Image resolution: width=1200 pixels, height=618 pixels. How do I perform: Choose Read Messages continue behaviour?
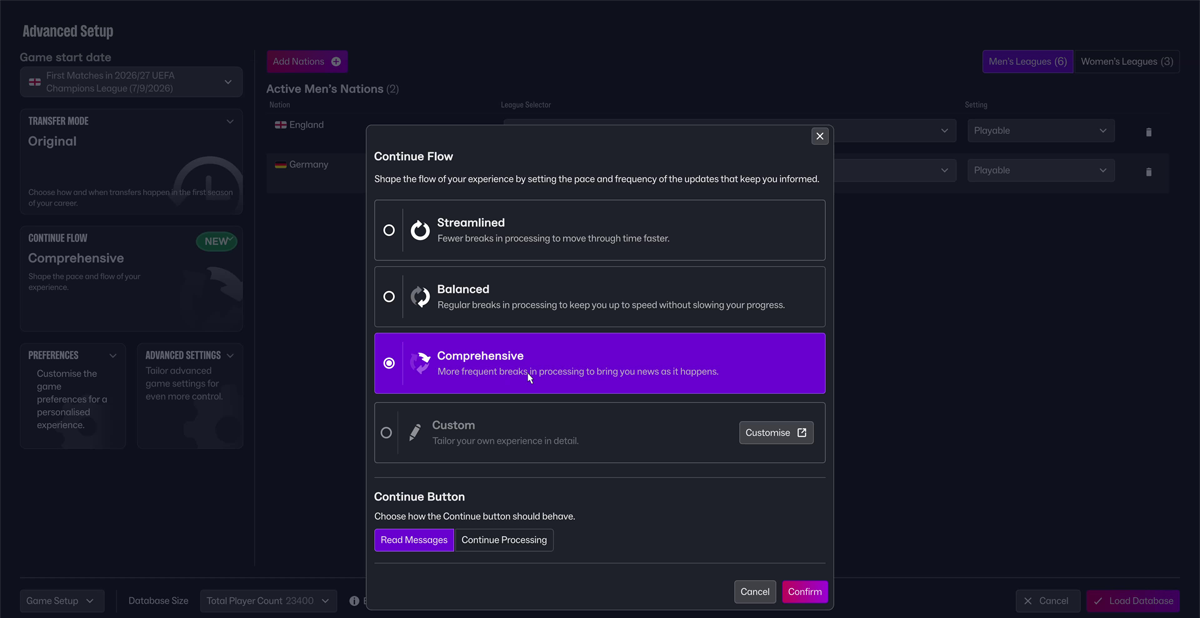coord(414,540)
